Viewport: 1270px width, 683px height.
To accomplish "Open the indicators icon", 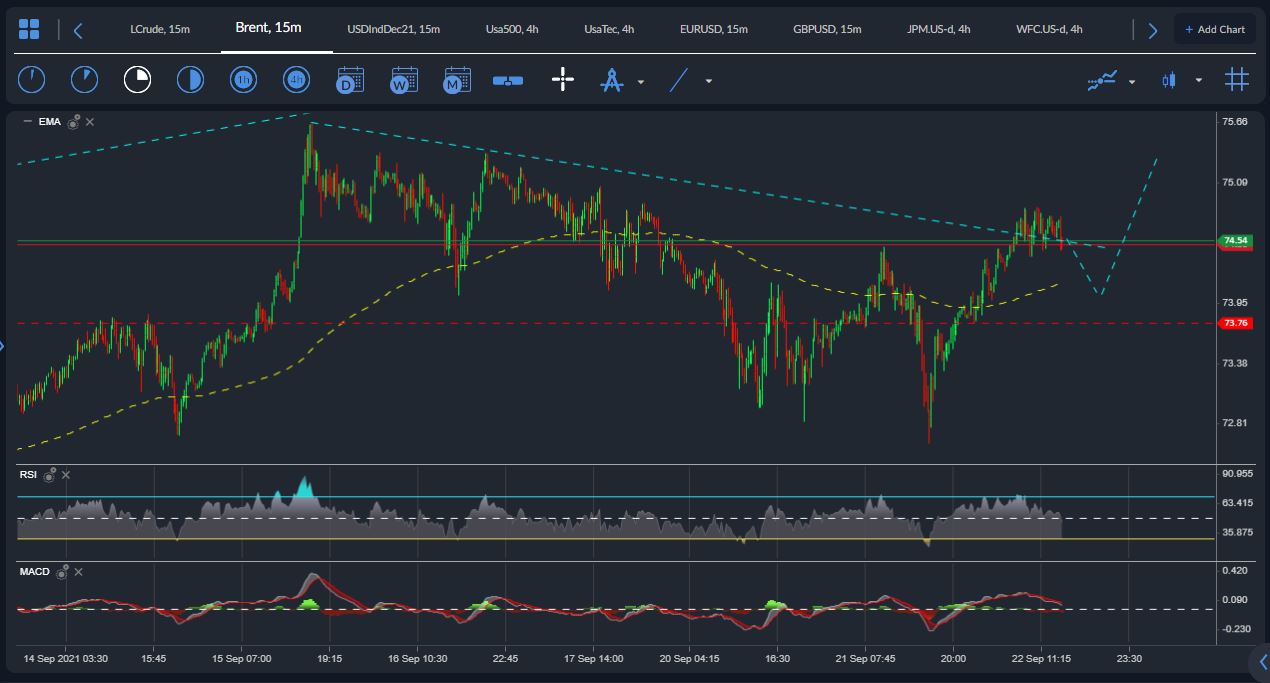I will click(1102, 81).
